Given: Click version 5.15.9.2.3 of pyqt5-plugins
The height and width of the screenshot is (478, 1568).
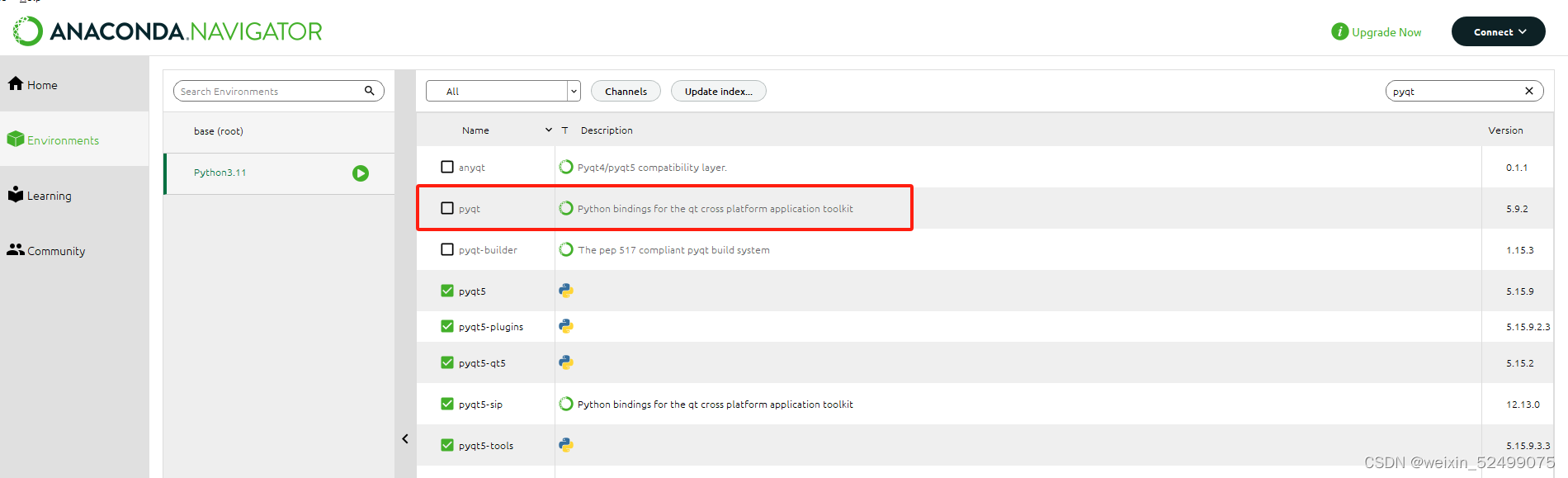Looking at the screenshot, I should (x=1528, y=327).
